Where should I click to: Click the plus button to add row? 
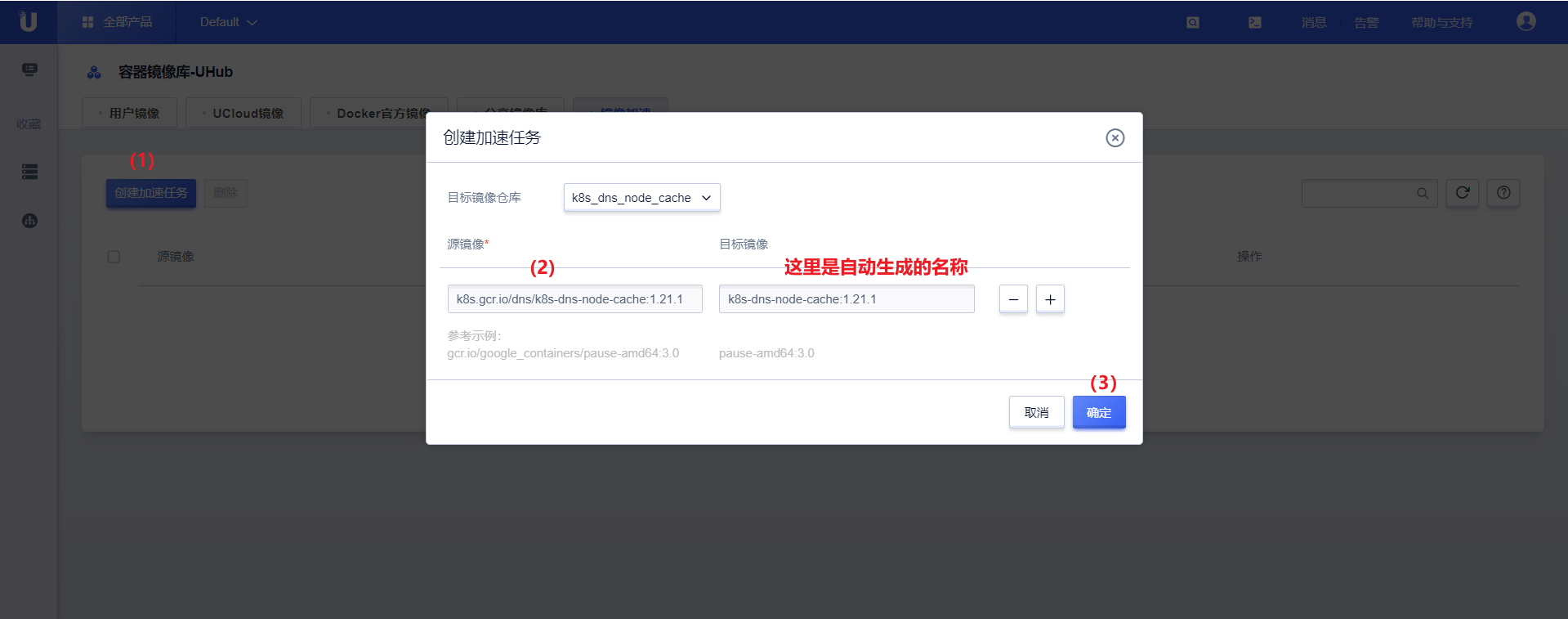(x=1050, y=299)
